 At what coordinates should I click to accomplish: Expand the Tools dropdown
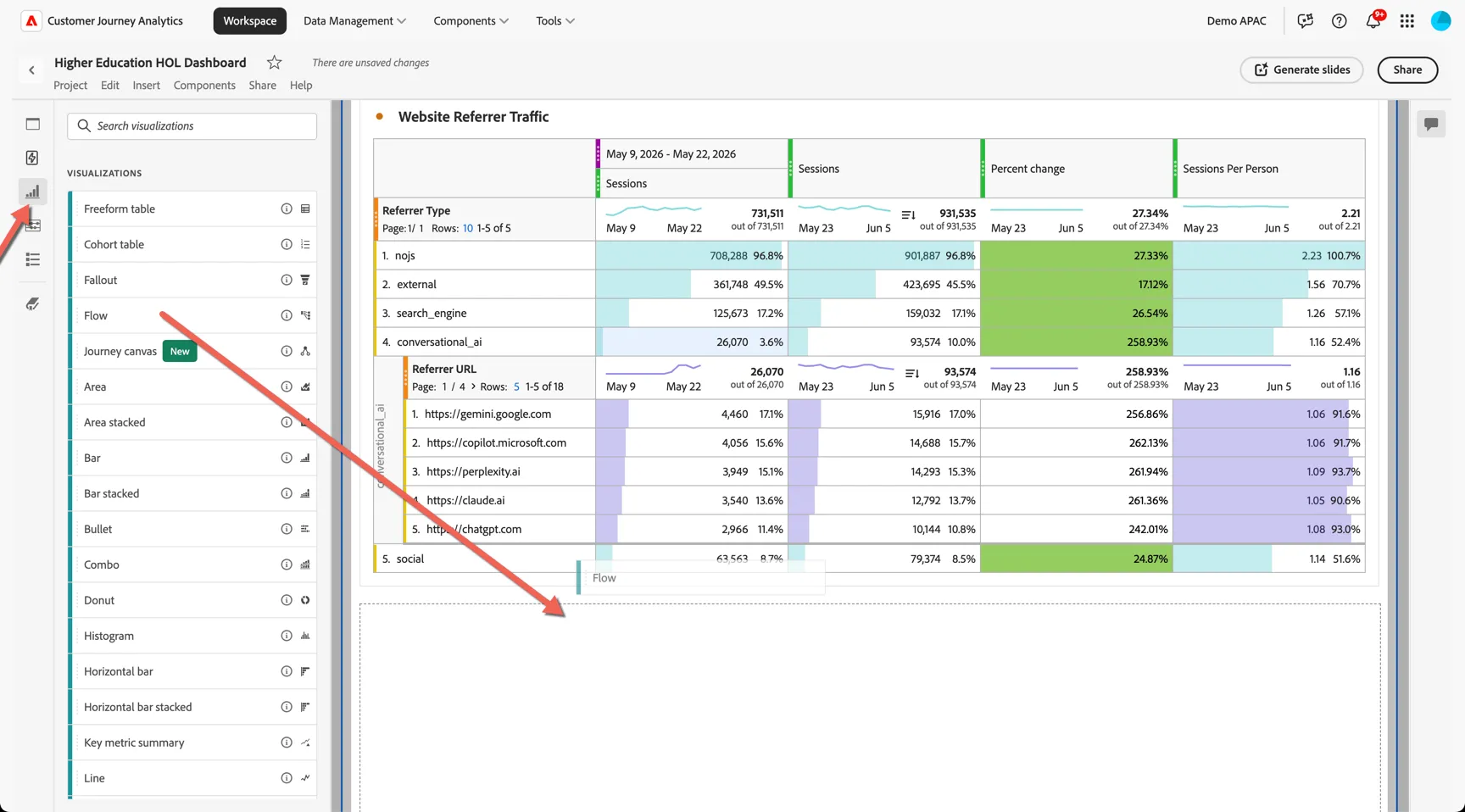(x=555, y=20)
